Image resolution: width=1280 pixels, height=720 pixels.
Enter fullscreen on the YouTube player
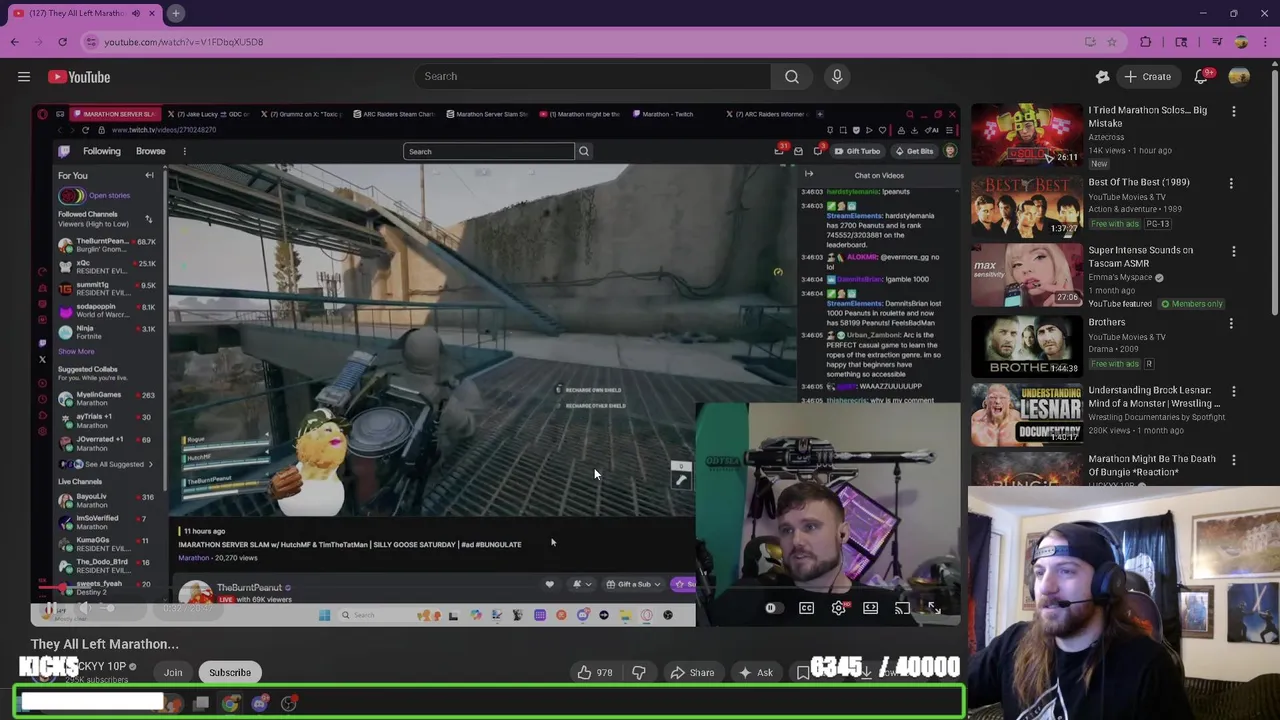click(934, 608)
